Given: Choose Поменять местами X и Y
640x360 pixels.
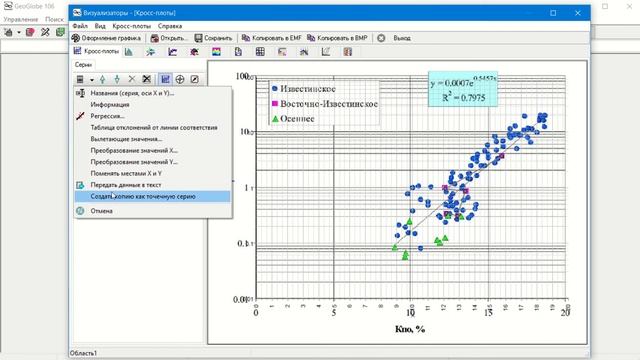Looking at the screenshot, I should point(153,173).
